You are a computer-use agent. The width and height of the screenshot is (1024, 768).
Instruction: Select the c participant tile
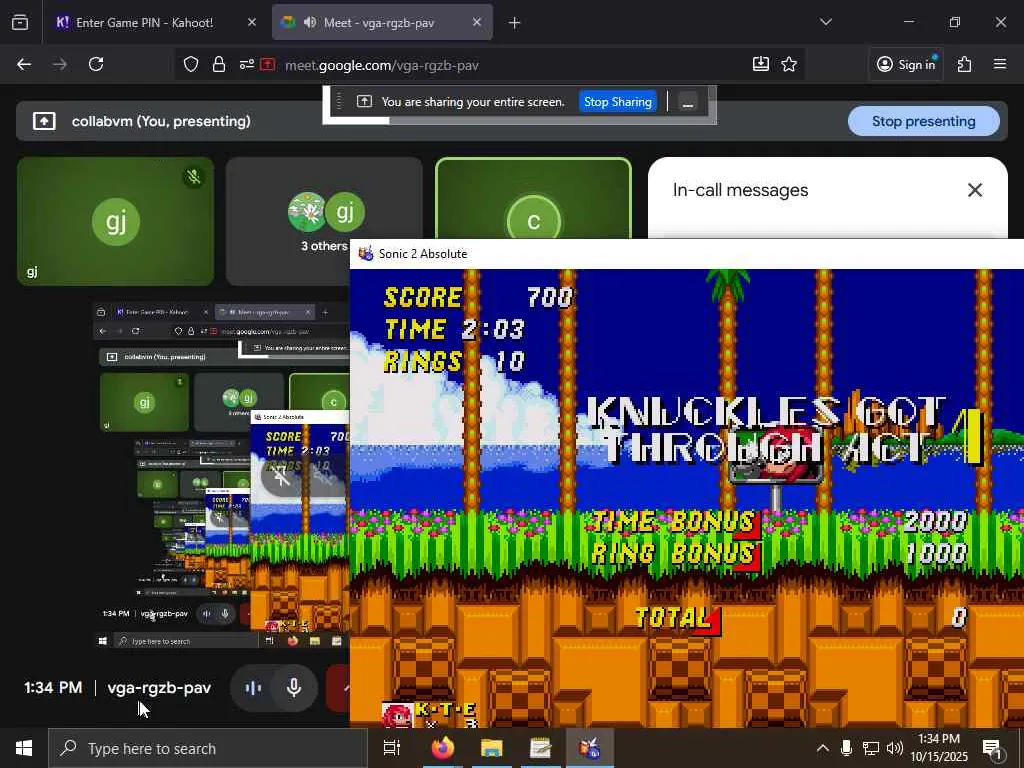click(534, 199)
